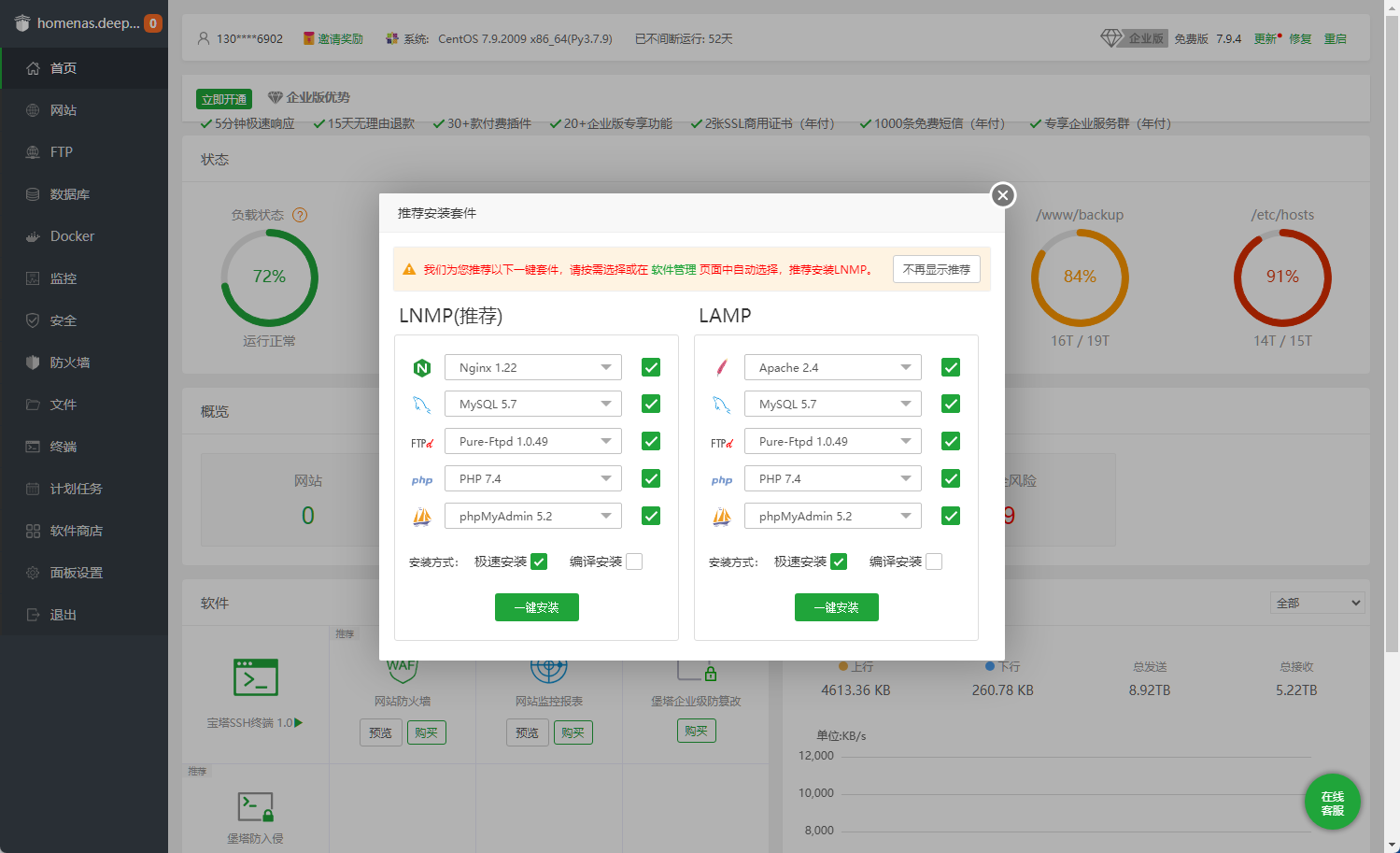Click the php icon in LNMP list
1400x853 pixels.
[x=422, y=480]
